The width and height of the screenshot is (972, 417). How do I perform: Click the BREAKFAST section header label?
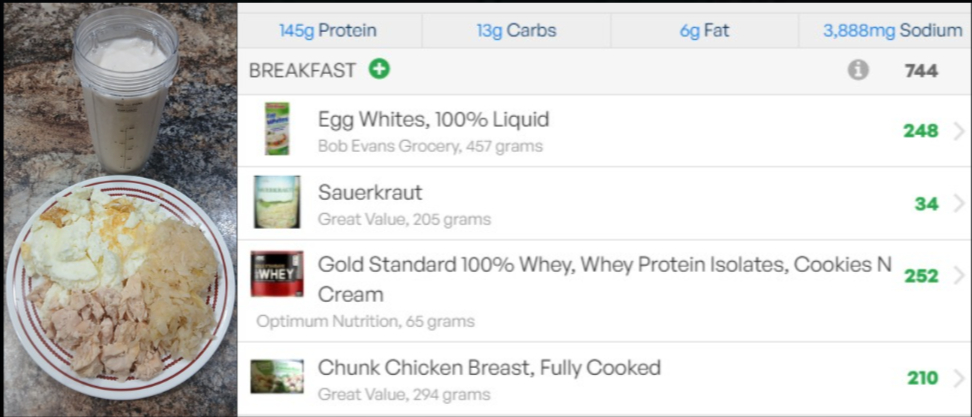click(302, 71)
